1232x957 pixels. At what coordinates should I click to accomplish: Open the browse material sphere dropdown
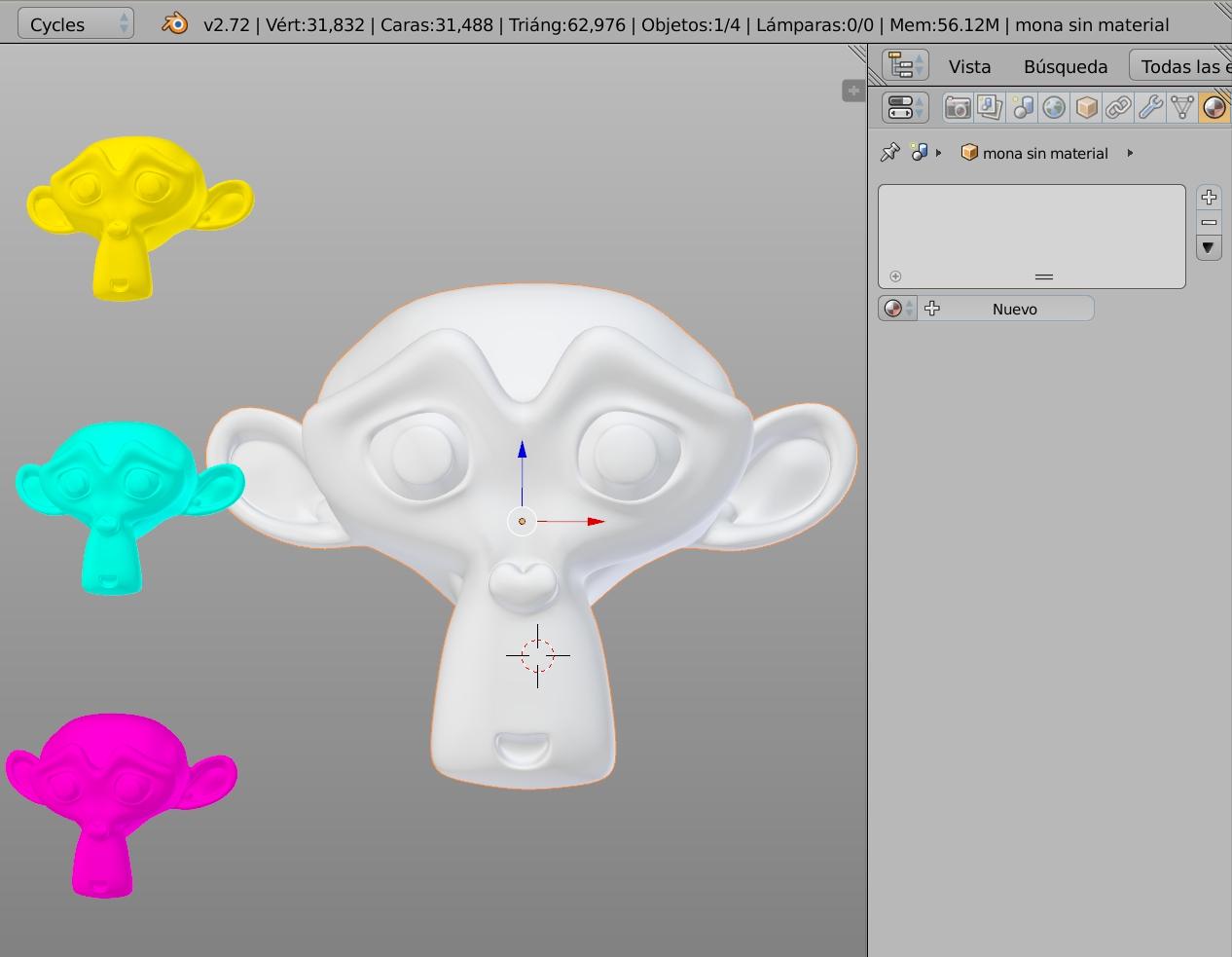(897, 309)
